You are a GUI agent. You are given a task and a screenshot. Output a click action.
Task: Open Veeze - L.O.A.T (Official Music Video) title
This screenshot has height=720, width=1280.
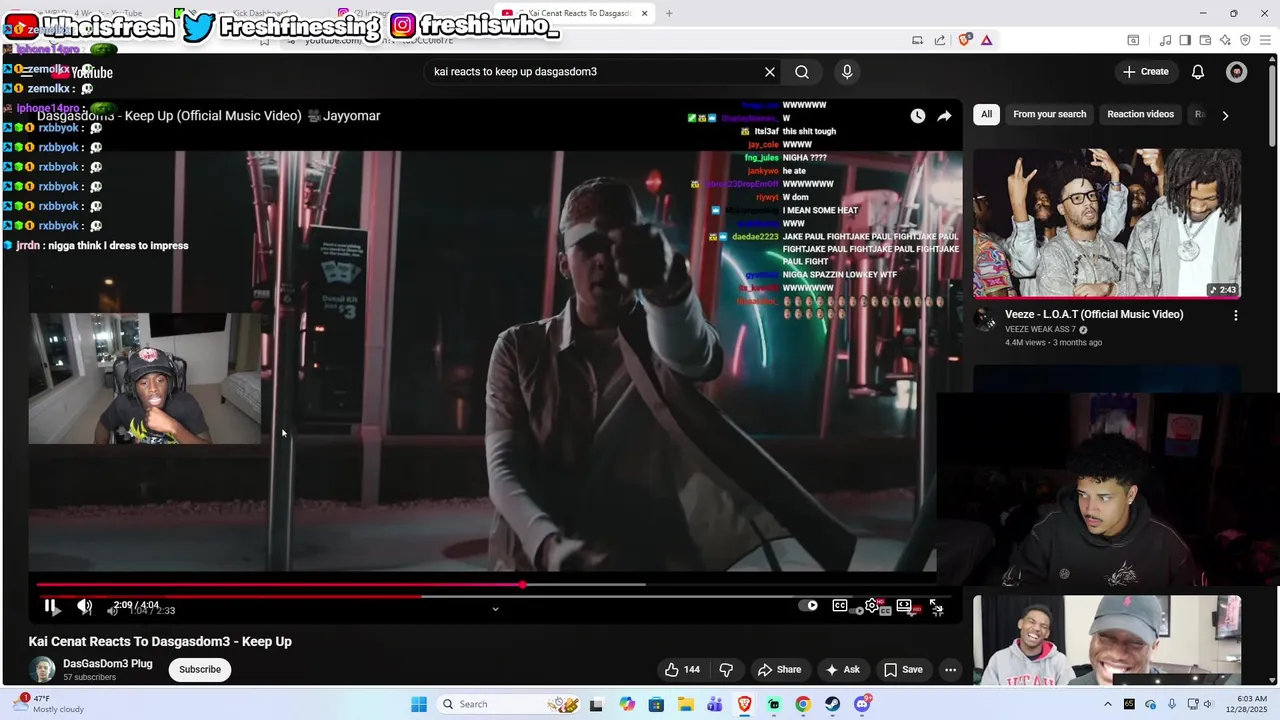(1094, 314)
